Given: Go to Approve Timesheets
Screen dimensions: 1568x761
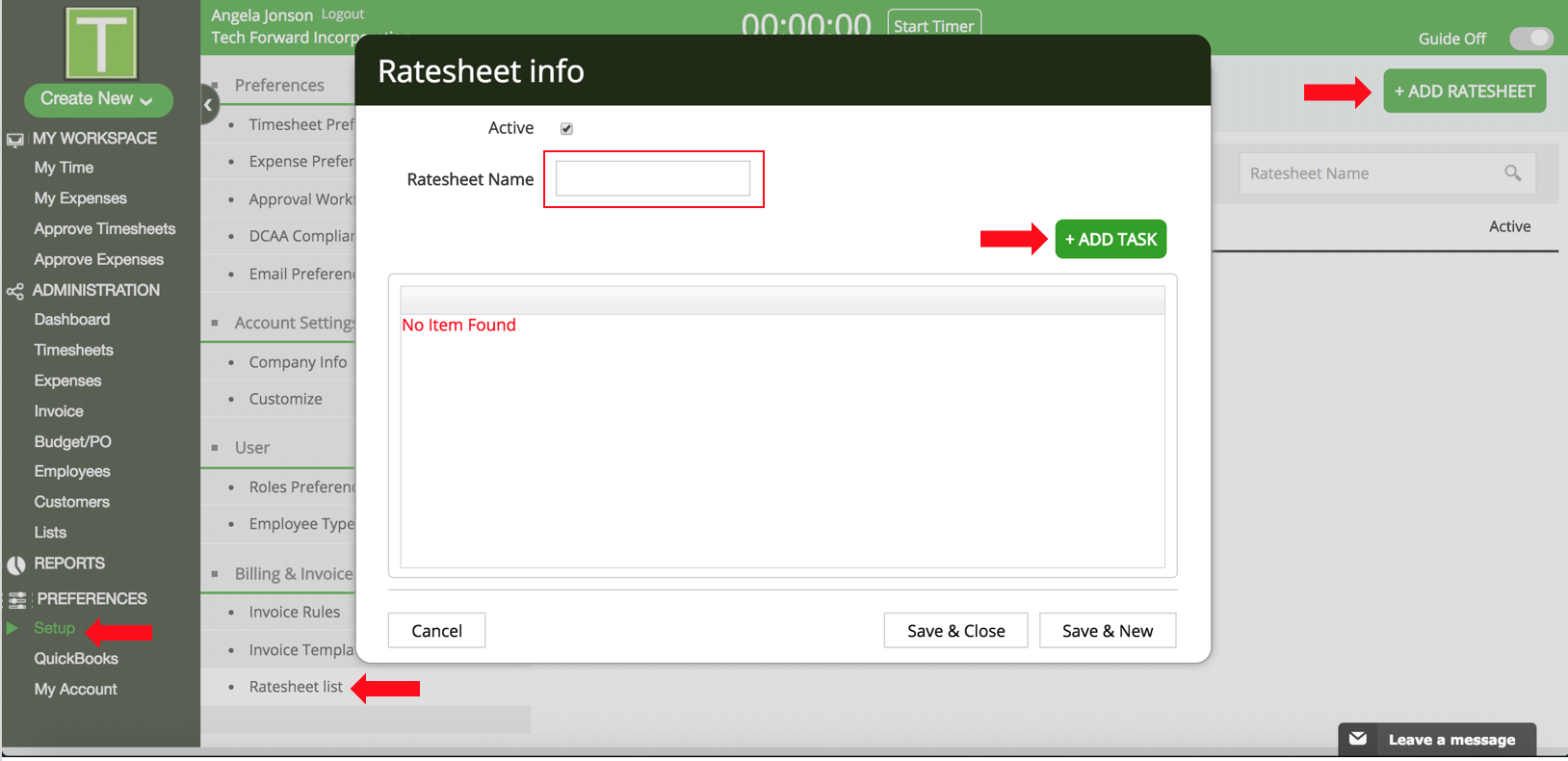Looking at the screenshot, I should pyautogui.click(x=105, y=229).
